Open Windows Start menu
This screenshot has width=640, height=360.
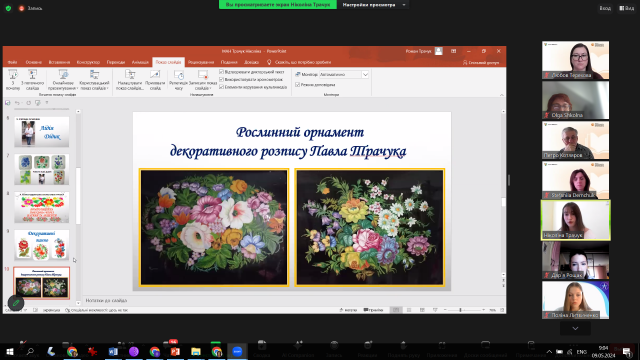(x=9, y=351)
